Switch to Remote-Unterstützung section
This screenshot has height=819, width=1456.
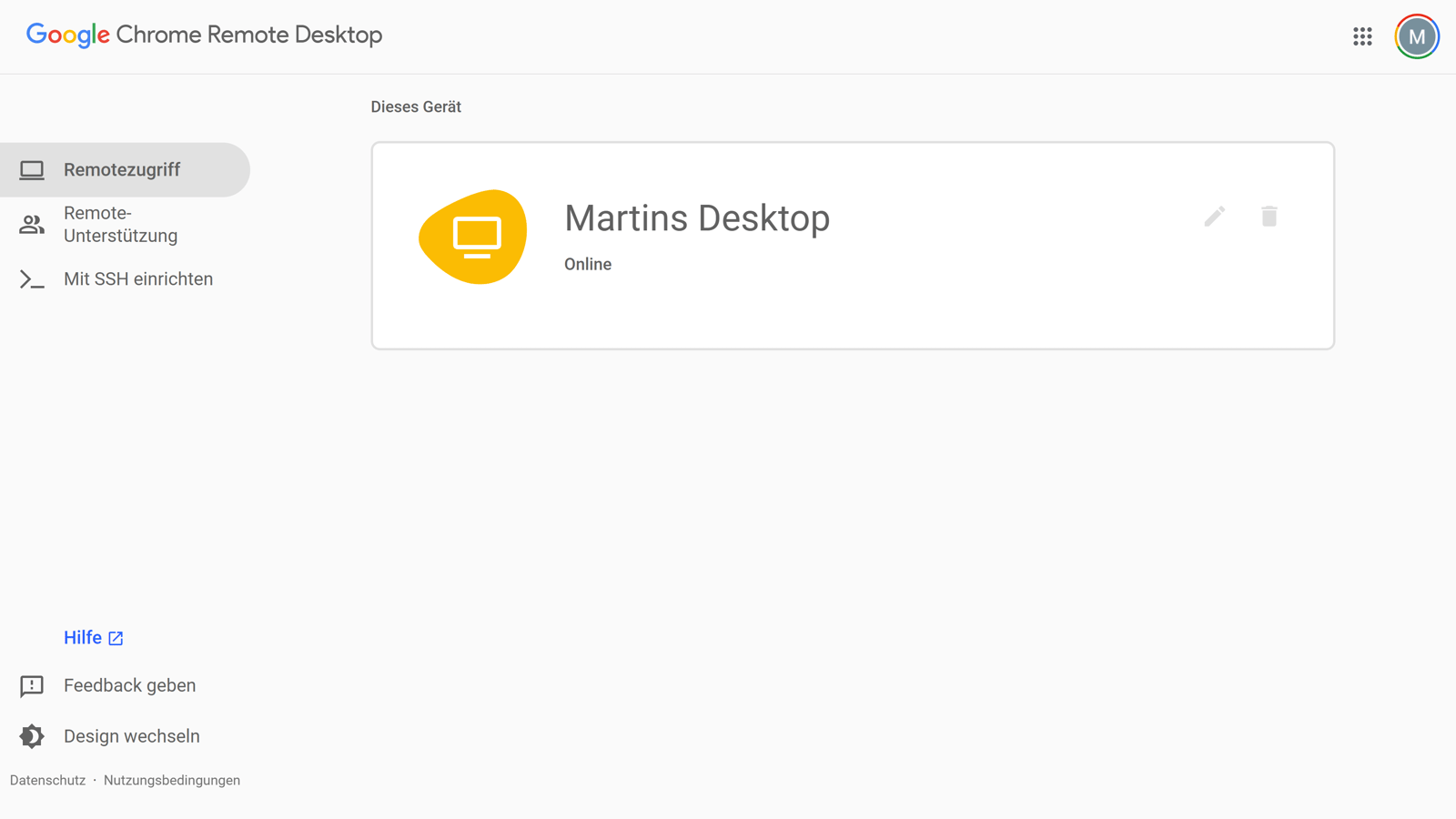[121, 224]
